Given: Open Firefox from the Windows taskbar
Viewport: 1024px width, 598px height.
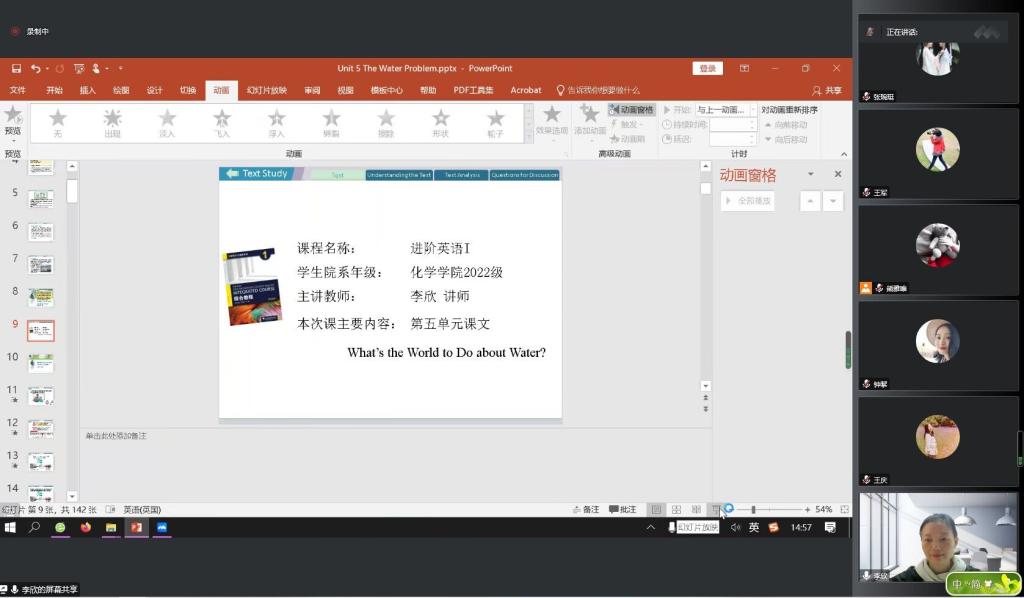Looking at the screenshot, I should click(86, 527).
